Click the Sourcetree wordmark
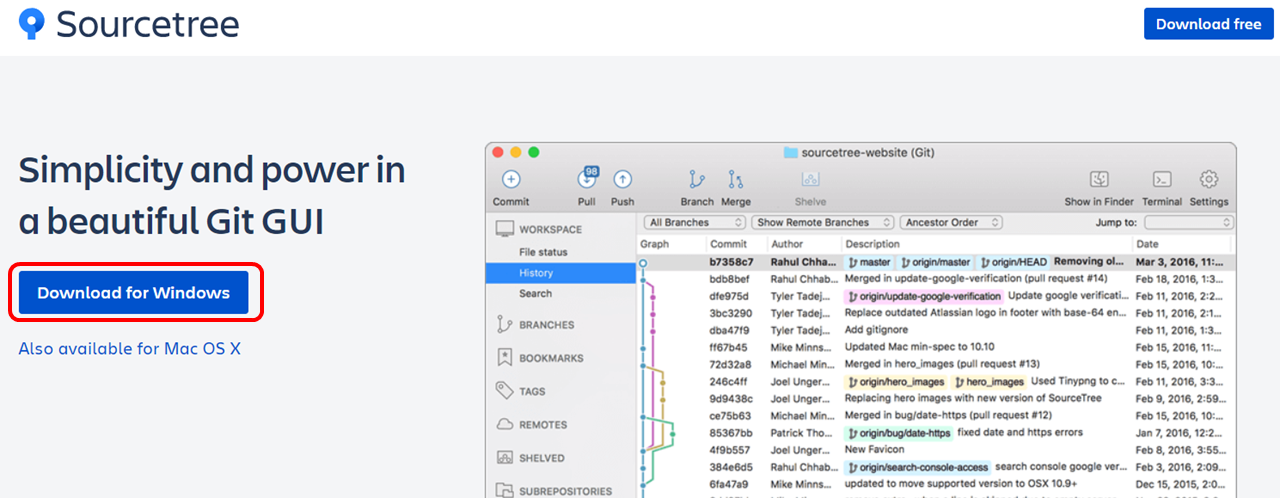Image resolution: width=1280 pixels, height=498 pixels. coord(147,24)
